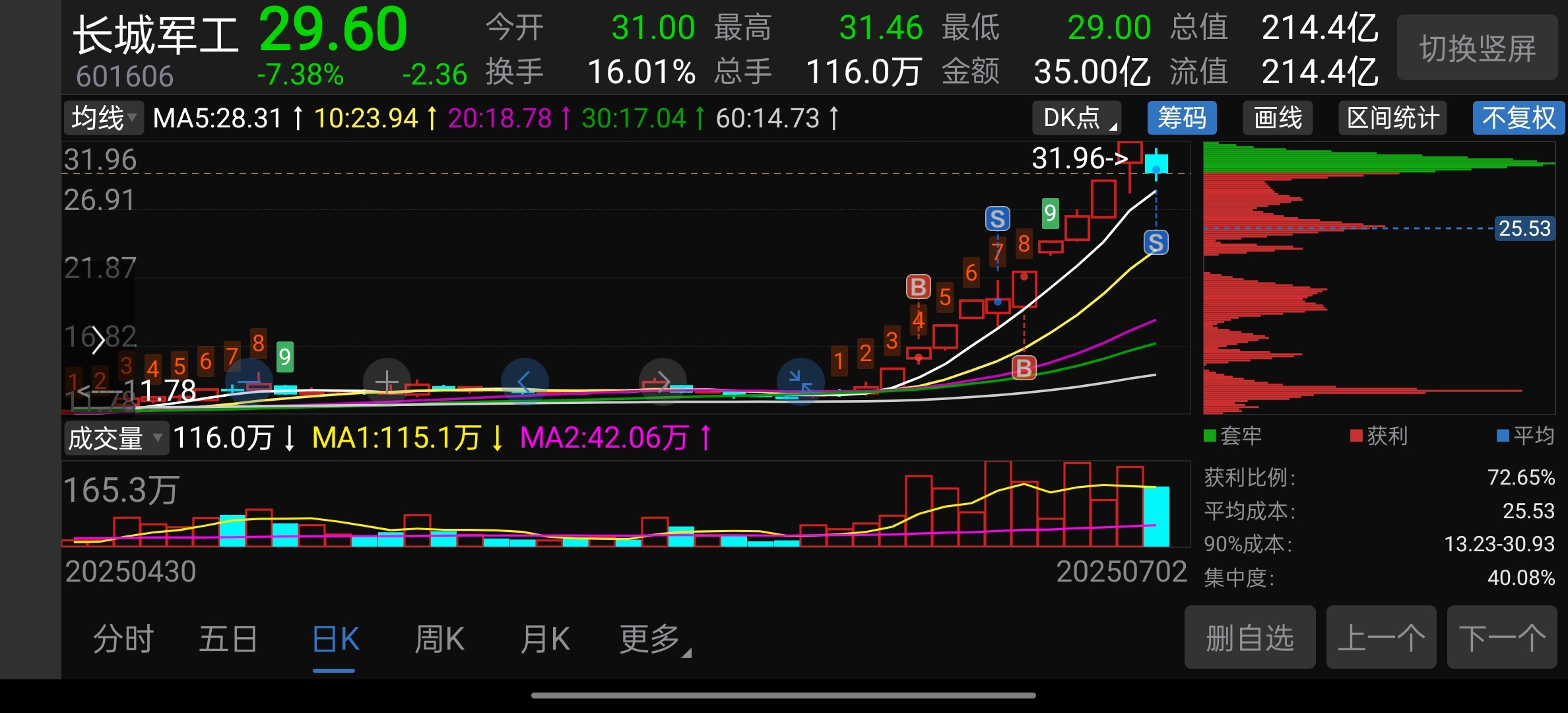Viewport: 1568px width, 713px height.
Task: Tap the chip distribution histogram
Action: coord(1379,277)
